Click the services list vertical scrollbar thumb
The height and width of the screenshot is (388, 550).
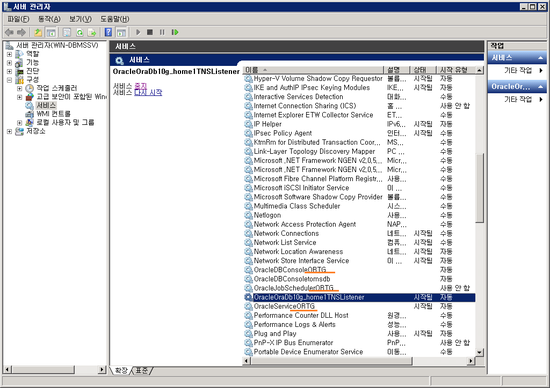tap(479, 188)
